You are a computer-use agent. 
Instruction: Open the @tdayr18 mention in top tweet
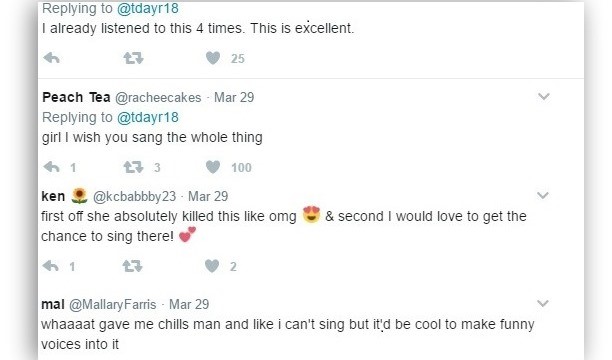click(148, 8)
